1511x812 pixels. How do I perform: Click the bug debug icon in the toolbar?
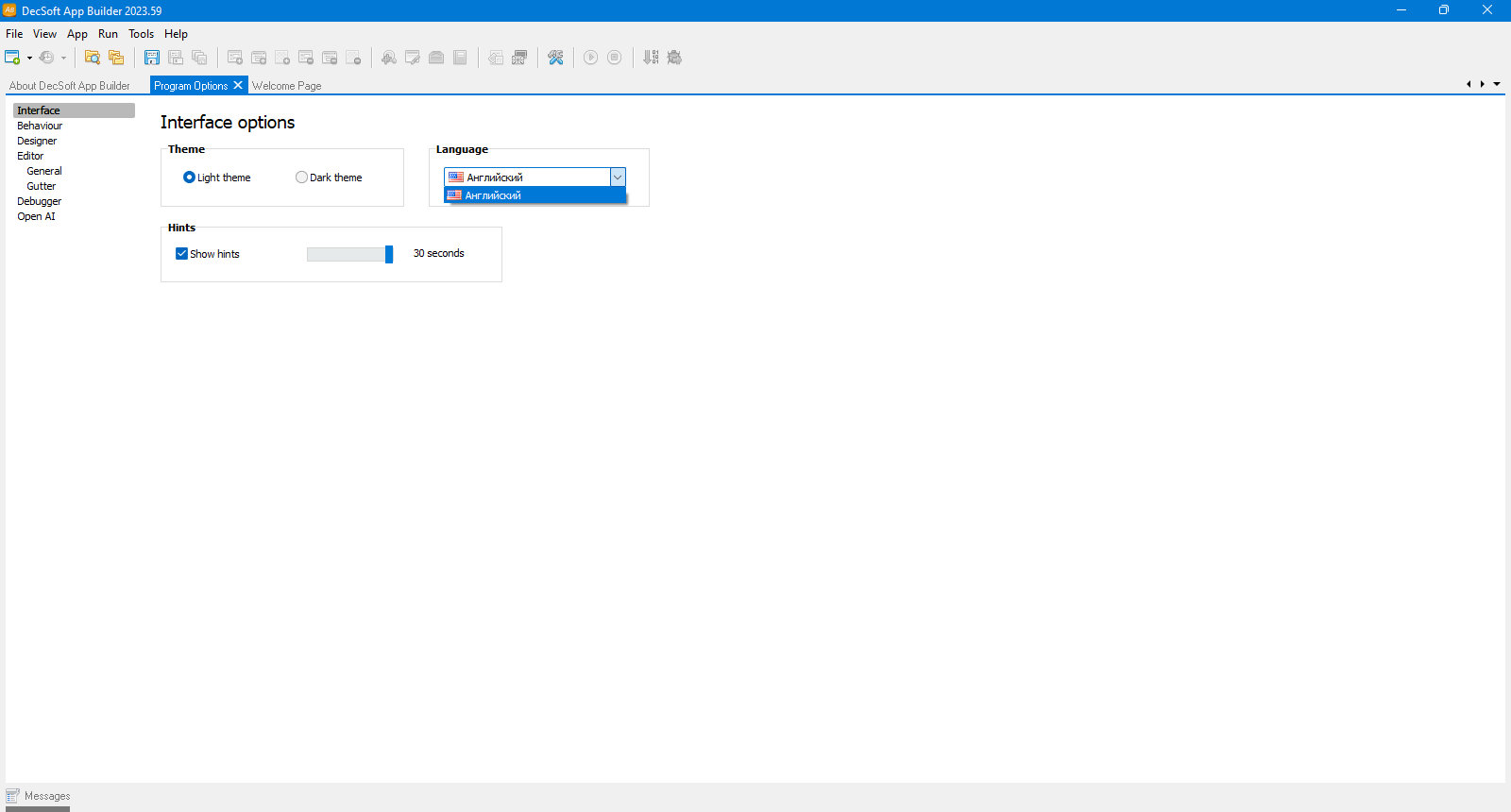[674, 58]
